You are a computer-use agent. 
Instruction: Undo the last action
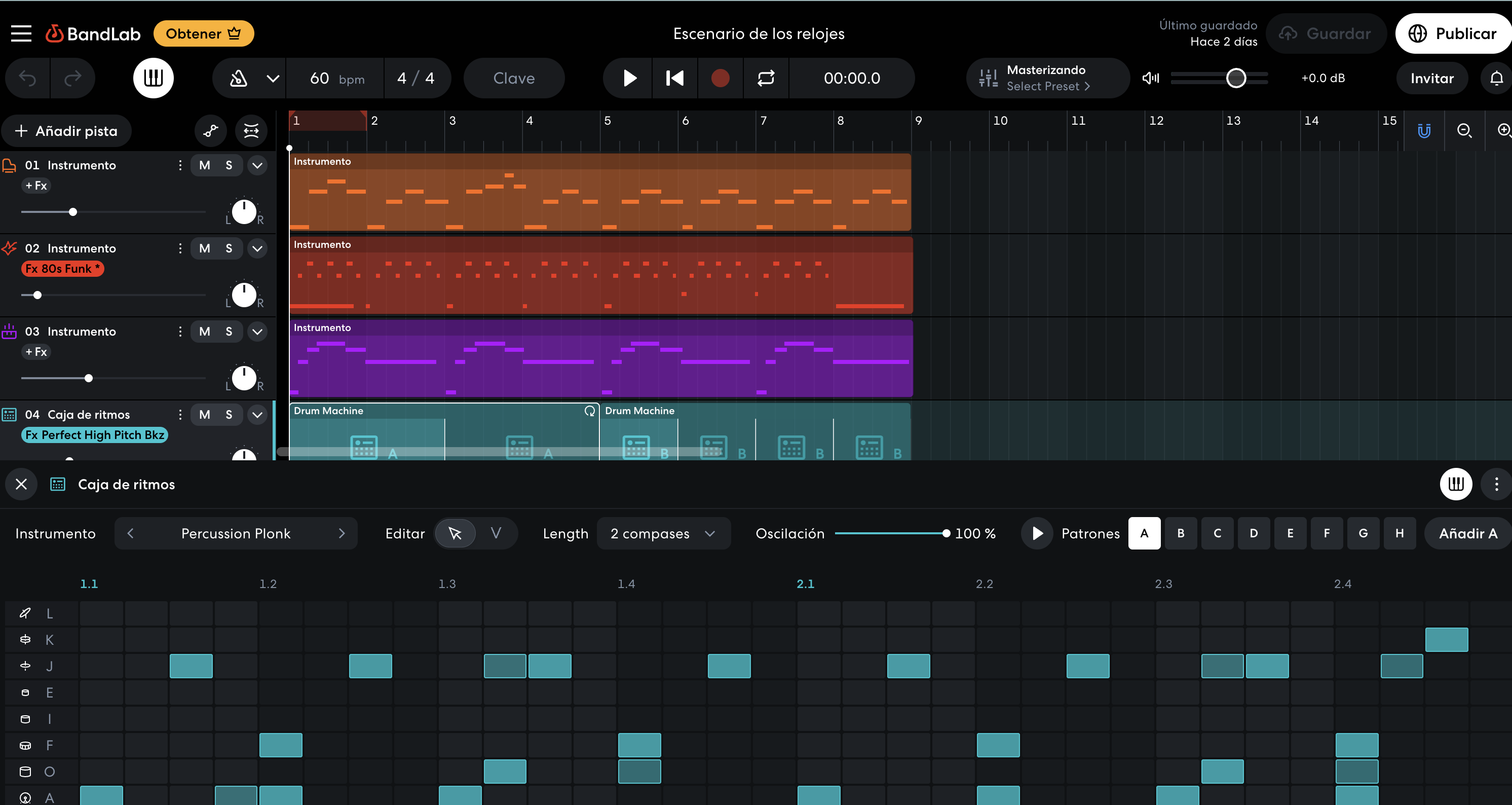click(27, 78)
